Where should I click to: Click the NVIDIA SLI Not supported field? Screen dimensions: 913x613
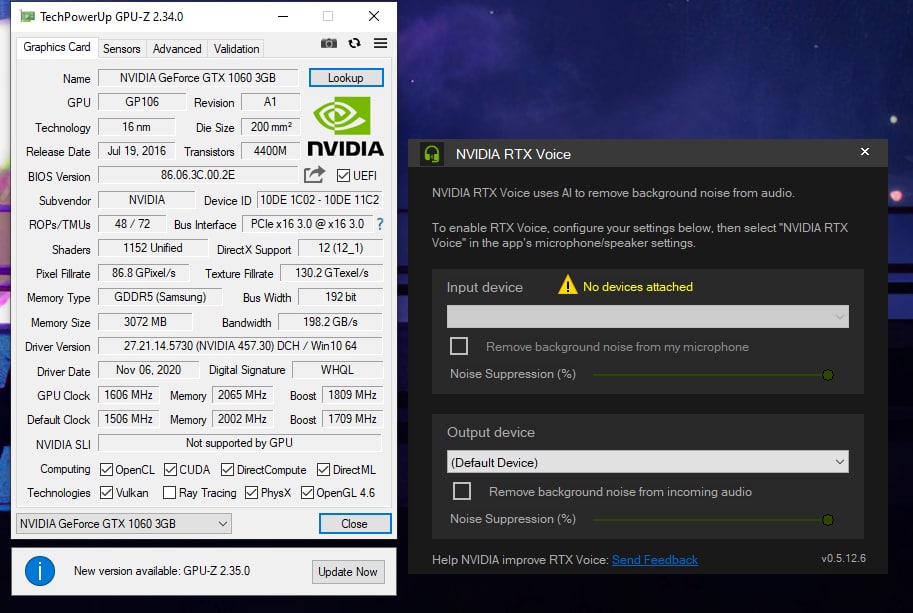click(239, 442)
